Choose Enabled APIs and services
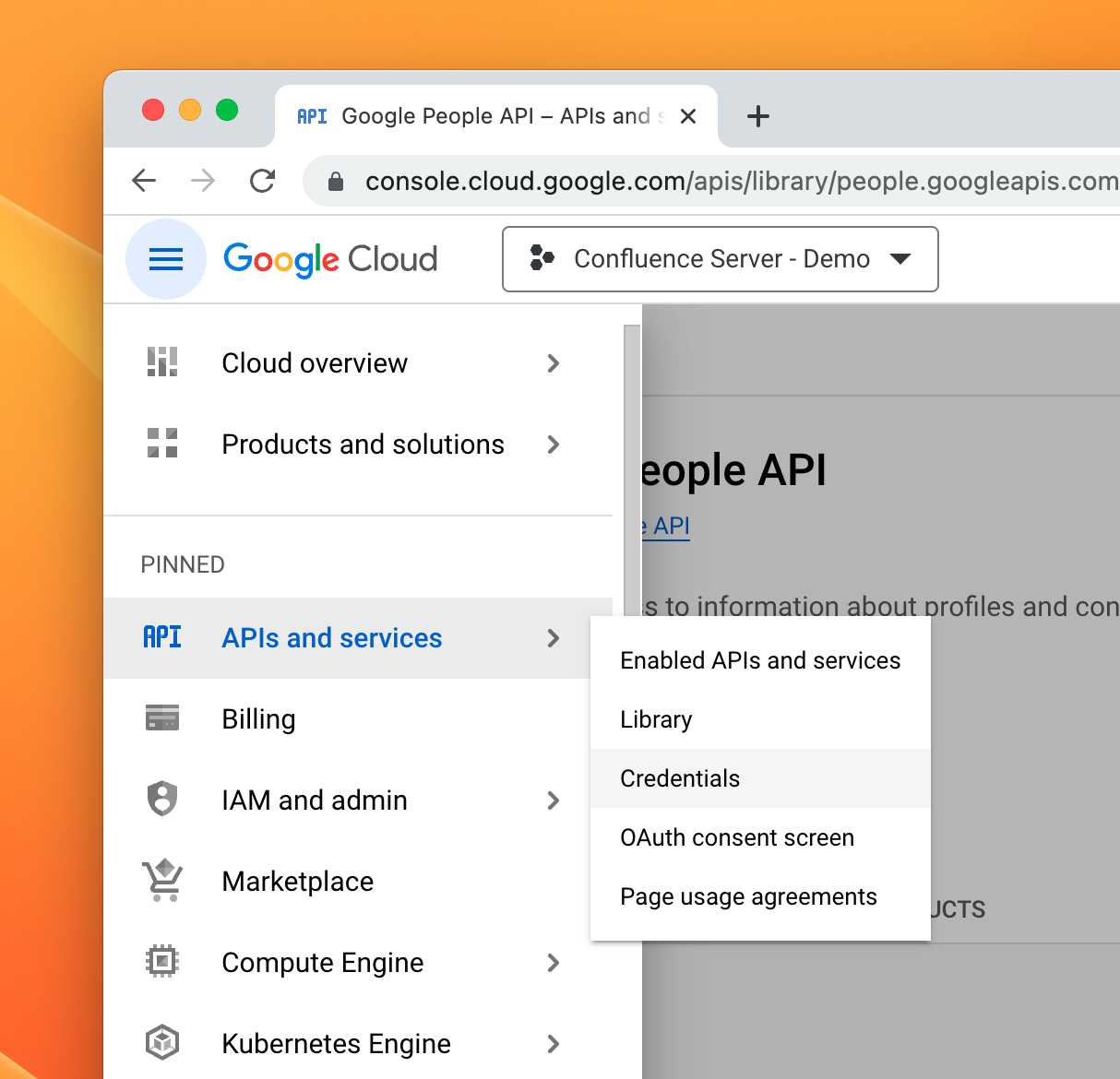1120x1079 pixels. (x=760, y=660)
